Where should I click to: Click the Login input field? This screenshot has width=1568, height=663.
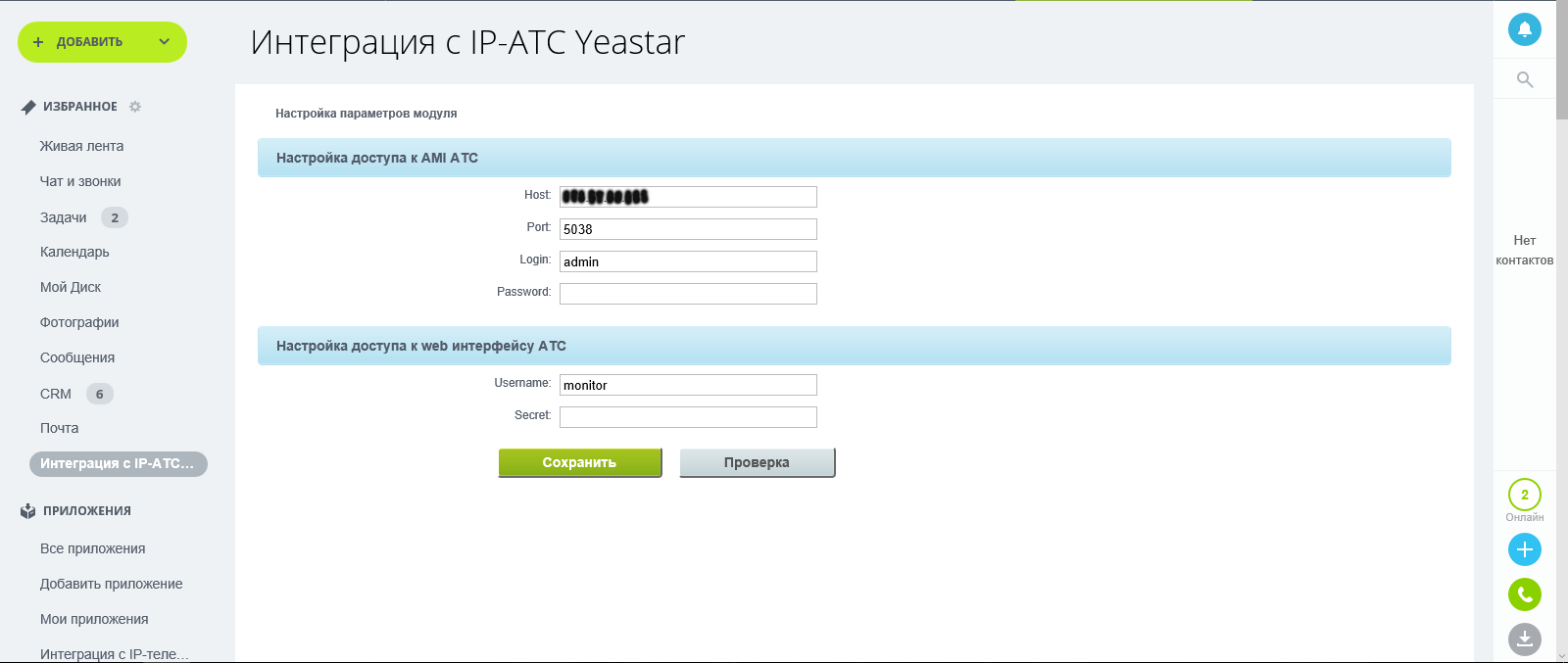click(x=688, y=261)
